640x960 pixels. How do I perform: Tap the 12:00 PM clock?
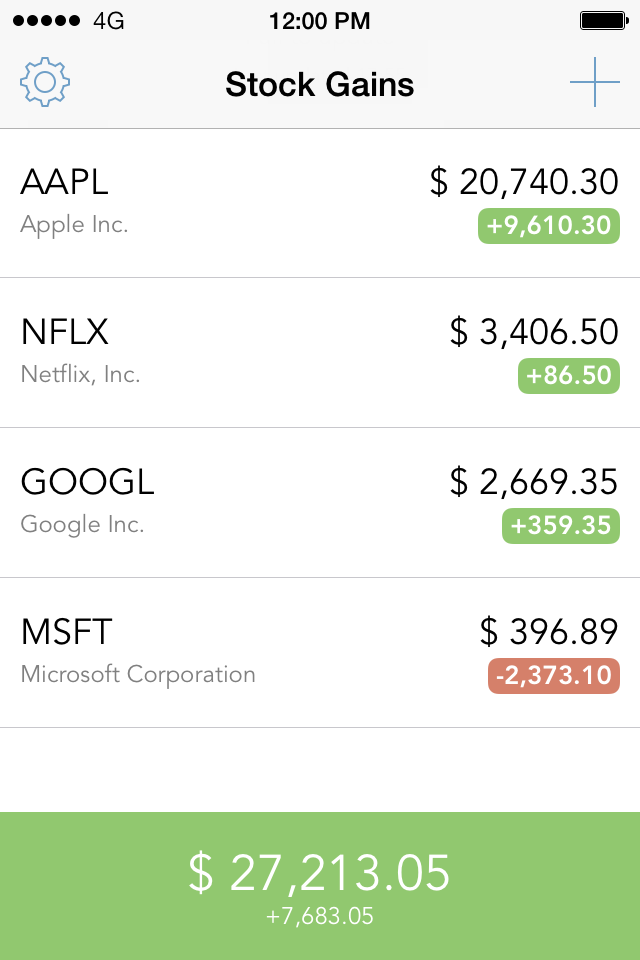pyautogui.click(x=320, y=21)
